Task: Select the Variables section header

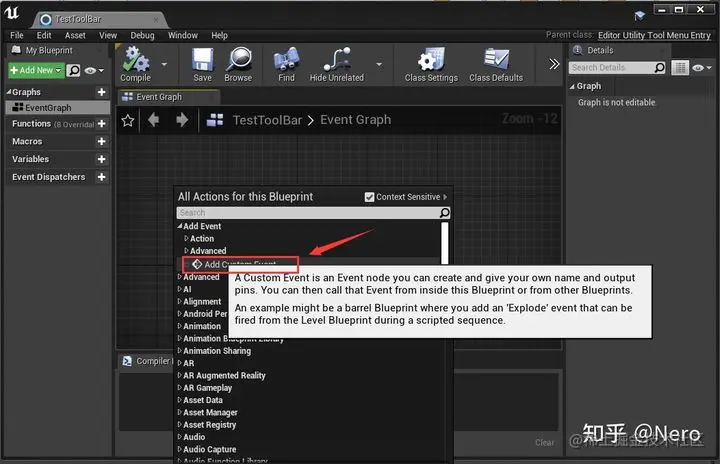Action: [x=30, y=159]
